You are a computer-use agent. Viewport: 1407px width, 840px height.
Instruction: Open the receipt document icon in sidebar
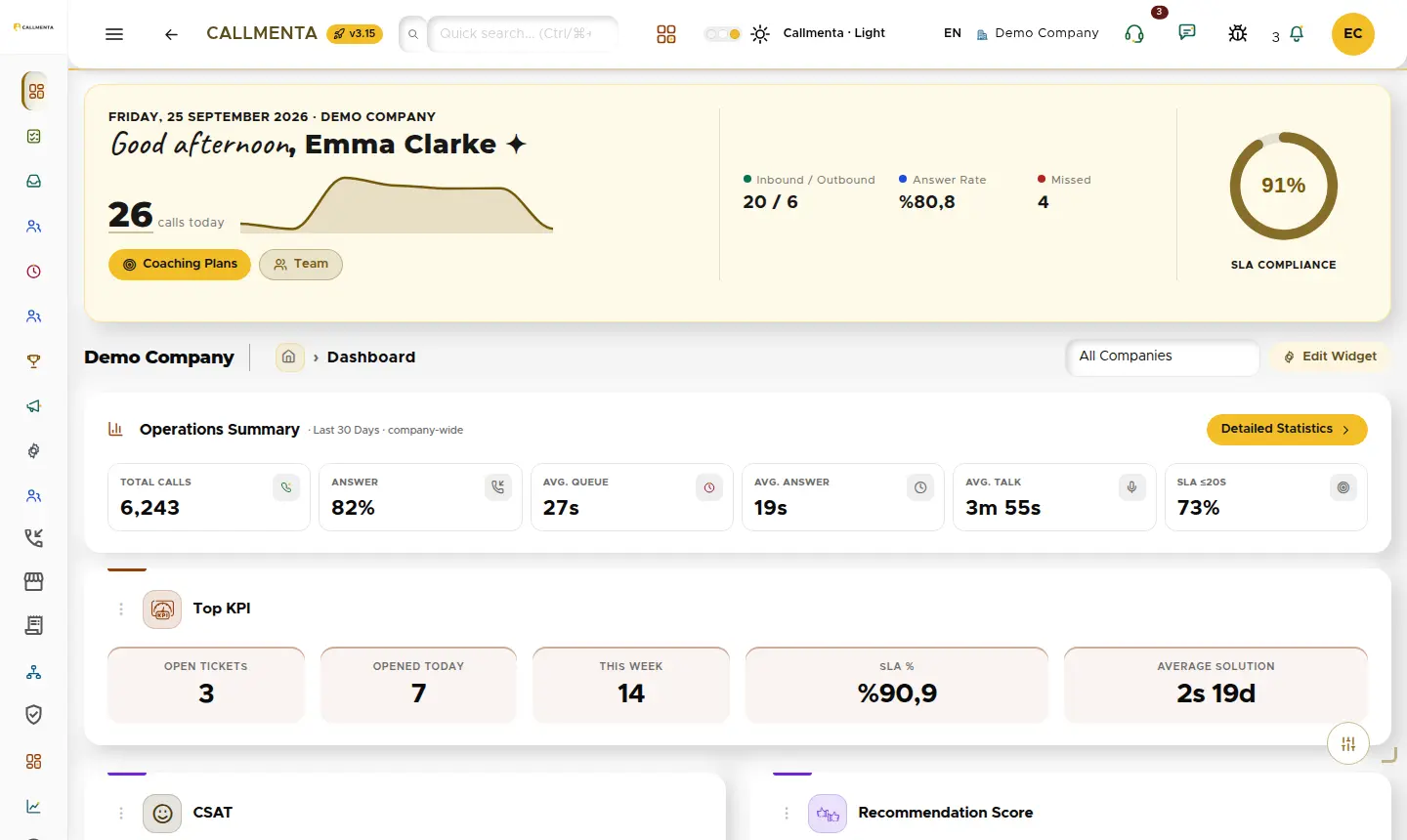(x=34, y=625)
